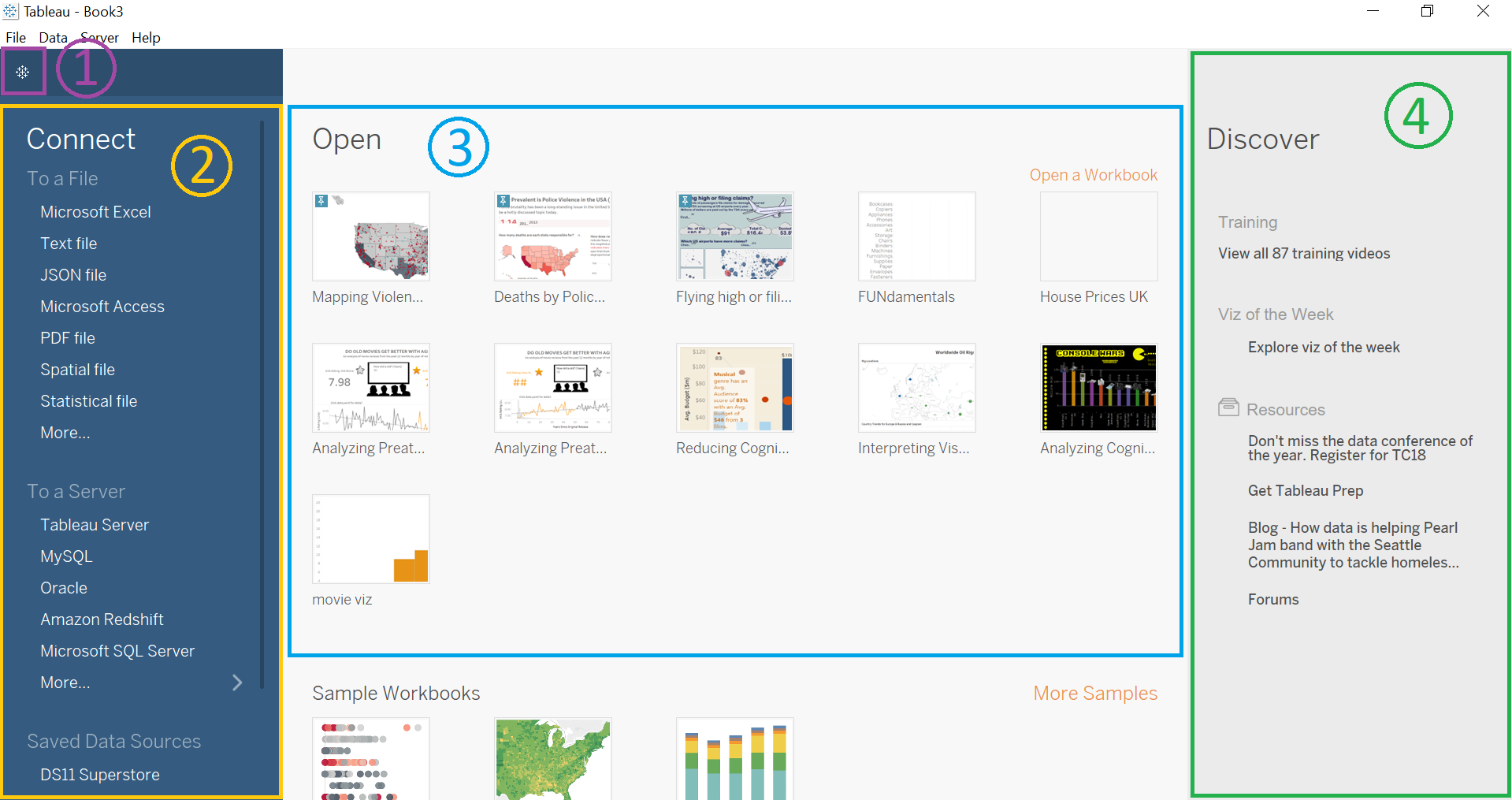The width and height of the screenshot is (1512, 800).
Task: Connect to Microsoft SQL Server
Action: click(117, 651)
